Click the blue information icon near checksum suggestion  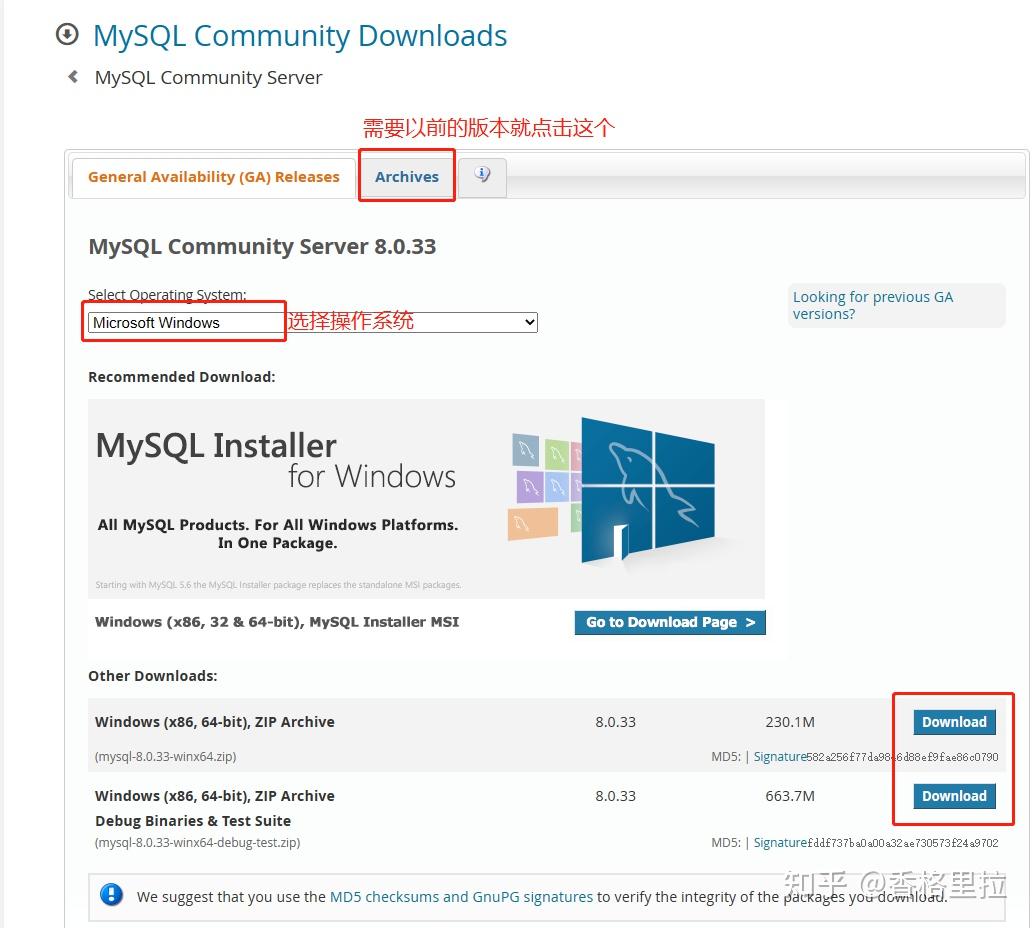[111, 894]
